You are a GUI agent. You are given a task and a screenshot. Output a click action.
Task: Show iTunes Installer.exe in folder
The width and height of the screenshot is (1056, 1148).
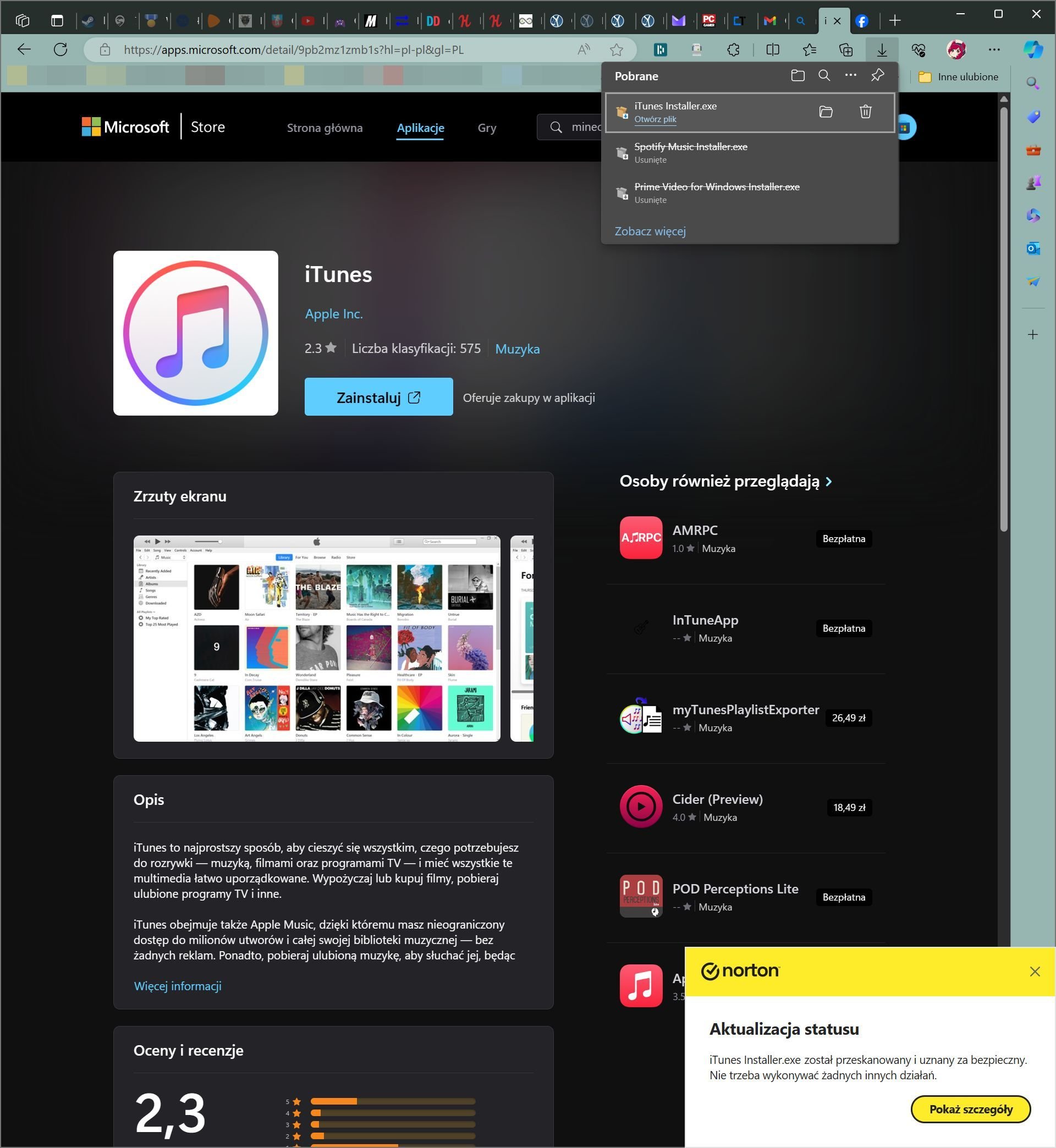click(x=826, y=112)
